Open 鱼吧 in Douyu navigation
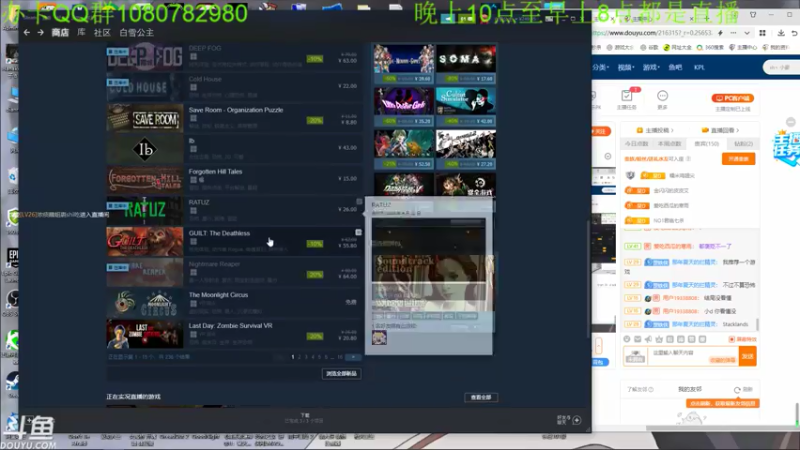 point(675,67)
